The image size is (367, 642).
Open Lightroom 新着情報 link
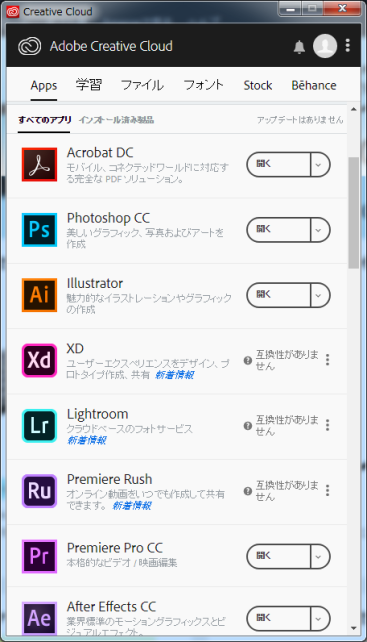pos(86,441)
